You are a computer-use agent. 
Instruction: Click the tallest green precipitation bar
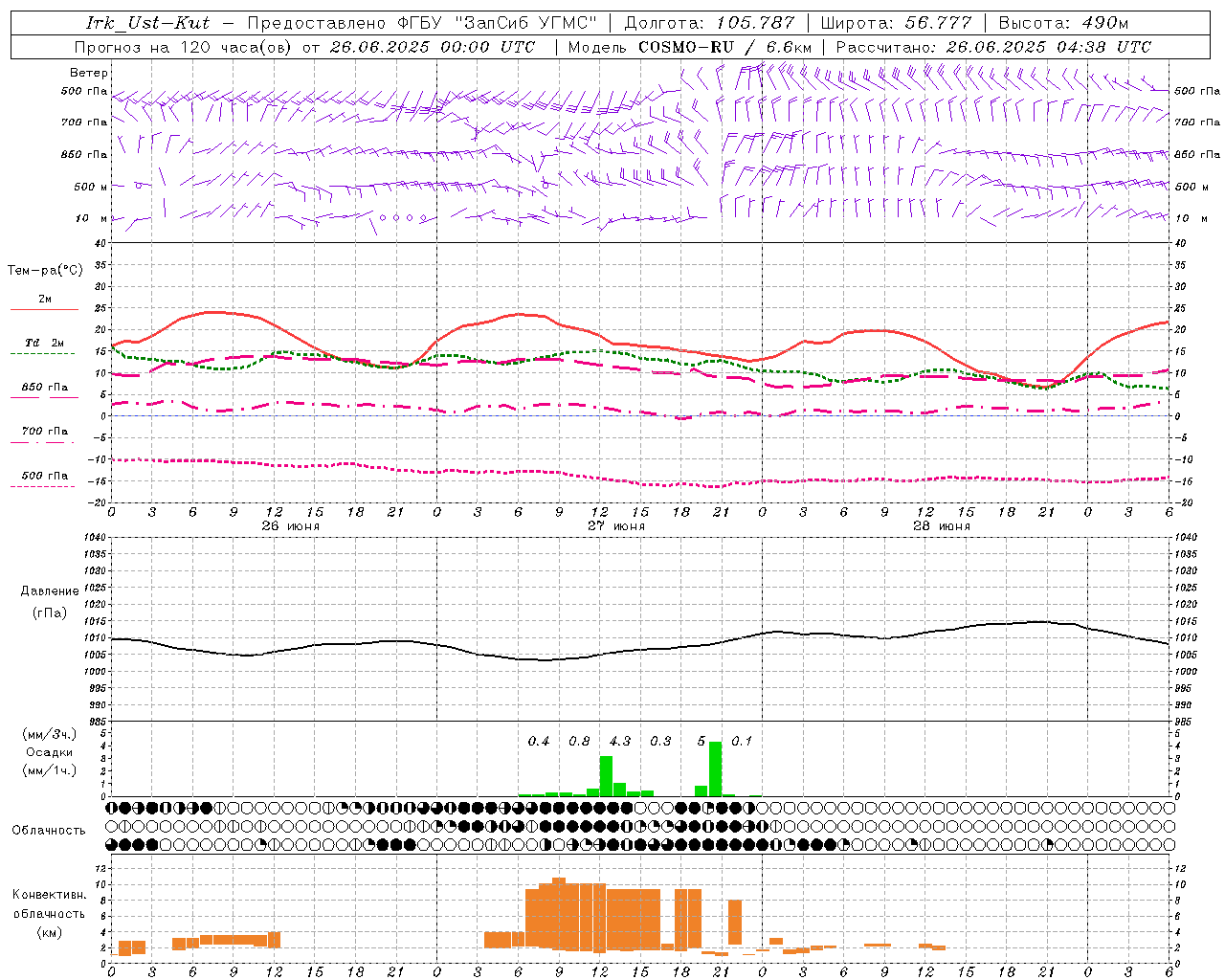(x=715, y=768)
